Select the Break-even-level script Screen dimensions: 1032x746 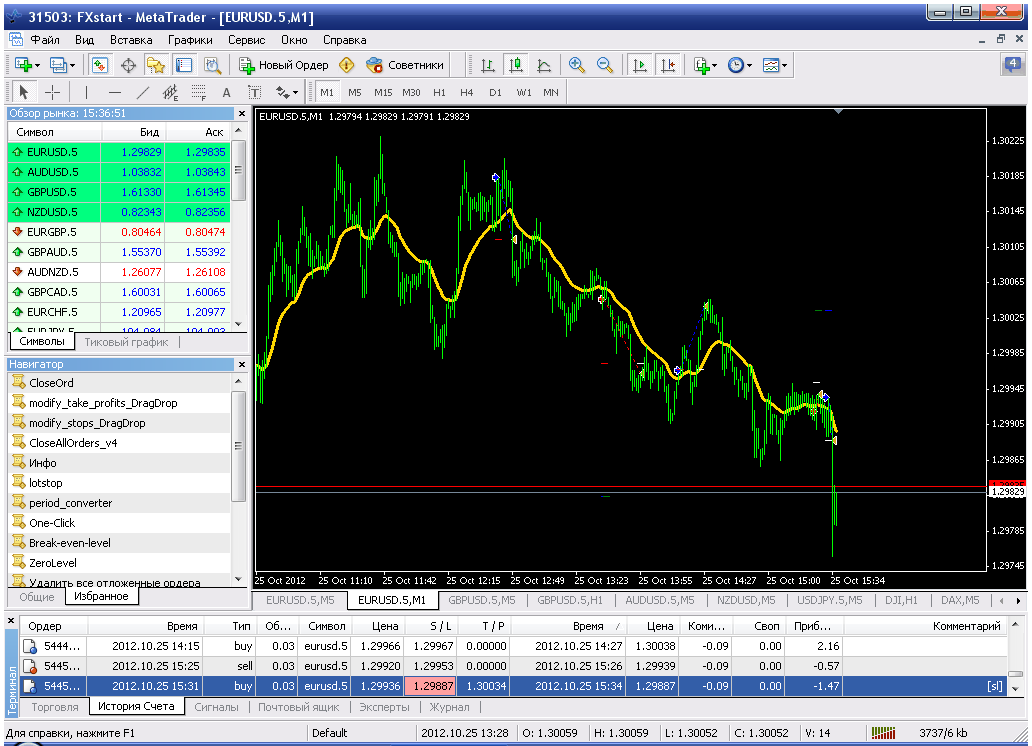pyautogui.click(x=120, y=543)
